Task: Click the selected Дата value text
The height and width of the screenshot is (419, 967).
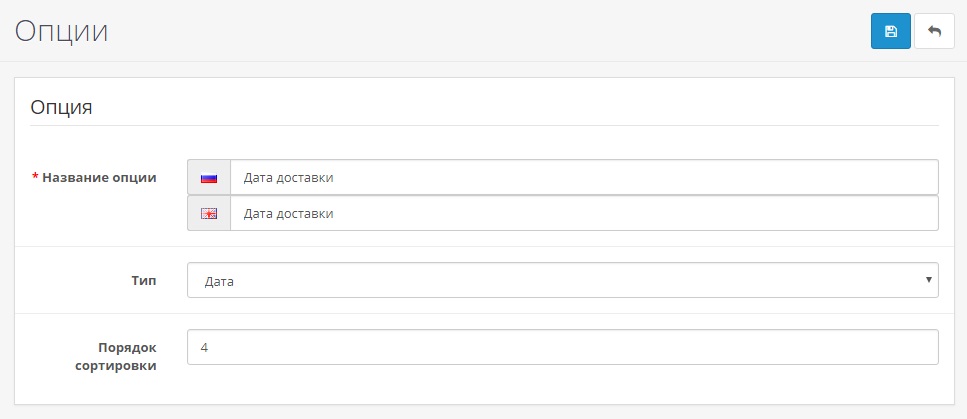Action: (219, 282)
